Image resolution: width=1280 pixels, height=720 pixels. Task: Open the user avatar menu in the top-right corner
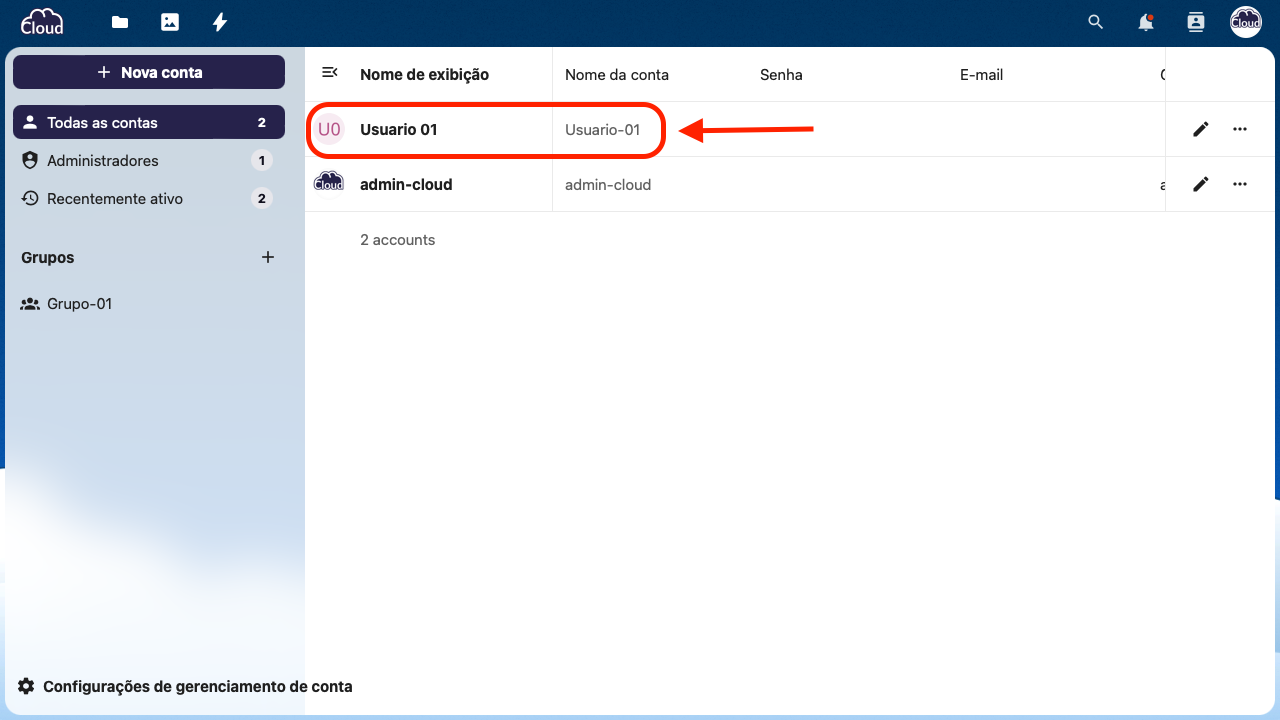coord(1245,22)
